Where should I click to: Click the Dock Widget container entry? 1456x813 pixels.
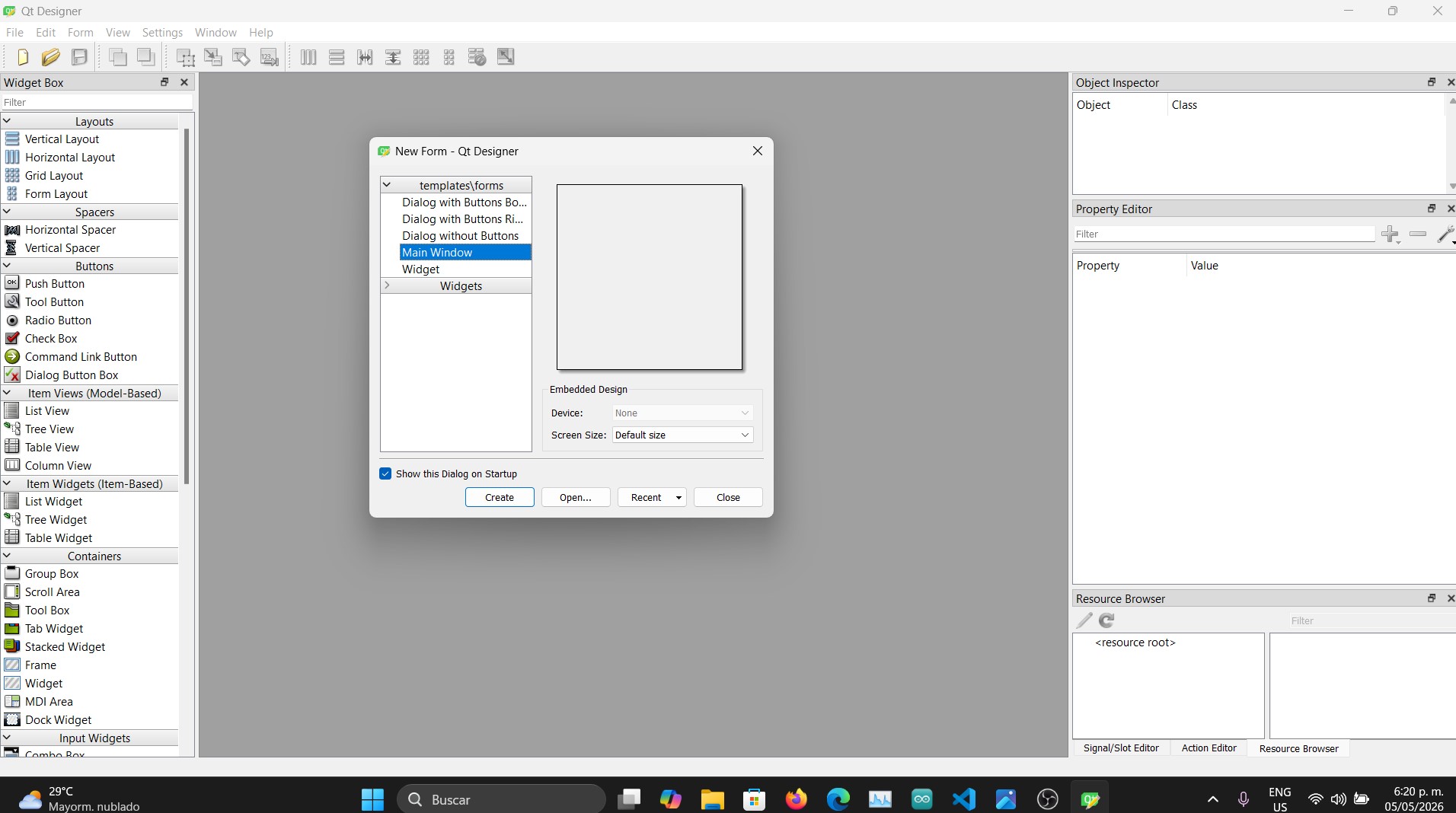coord(58,720)
